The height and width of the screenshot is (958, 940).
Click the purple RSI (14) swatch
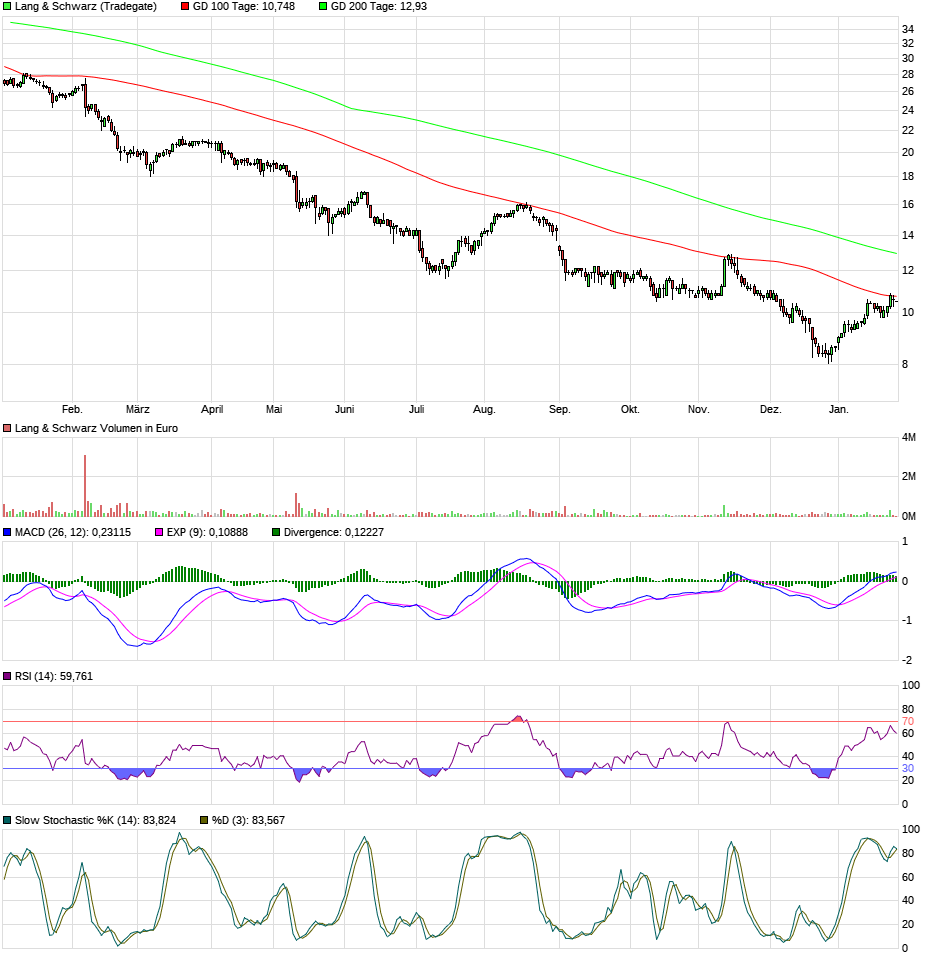7,677
